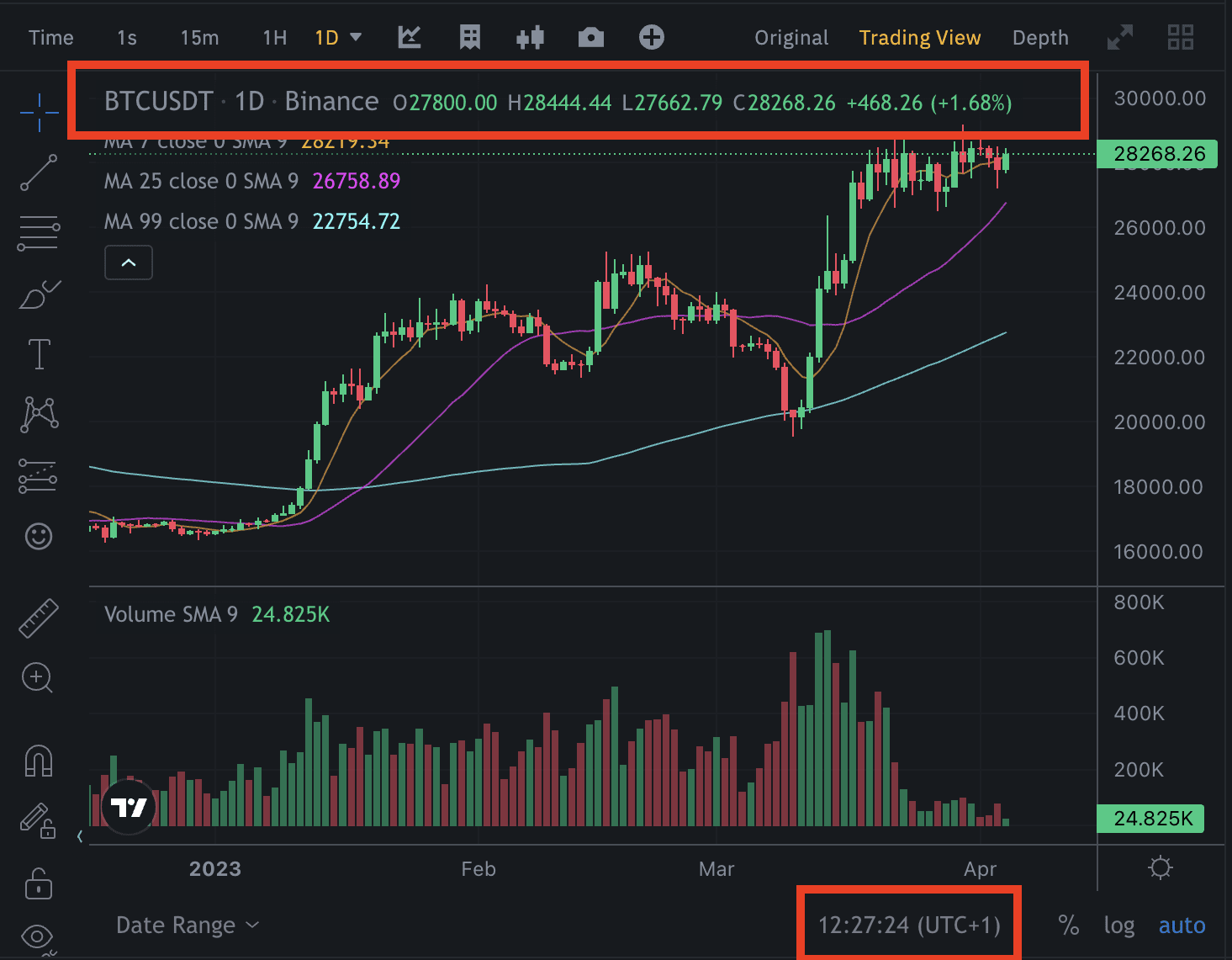1232x960 pixels.
Task: Click the 28268.26 current price label
Action: [x=1157, y=154]
